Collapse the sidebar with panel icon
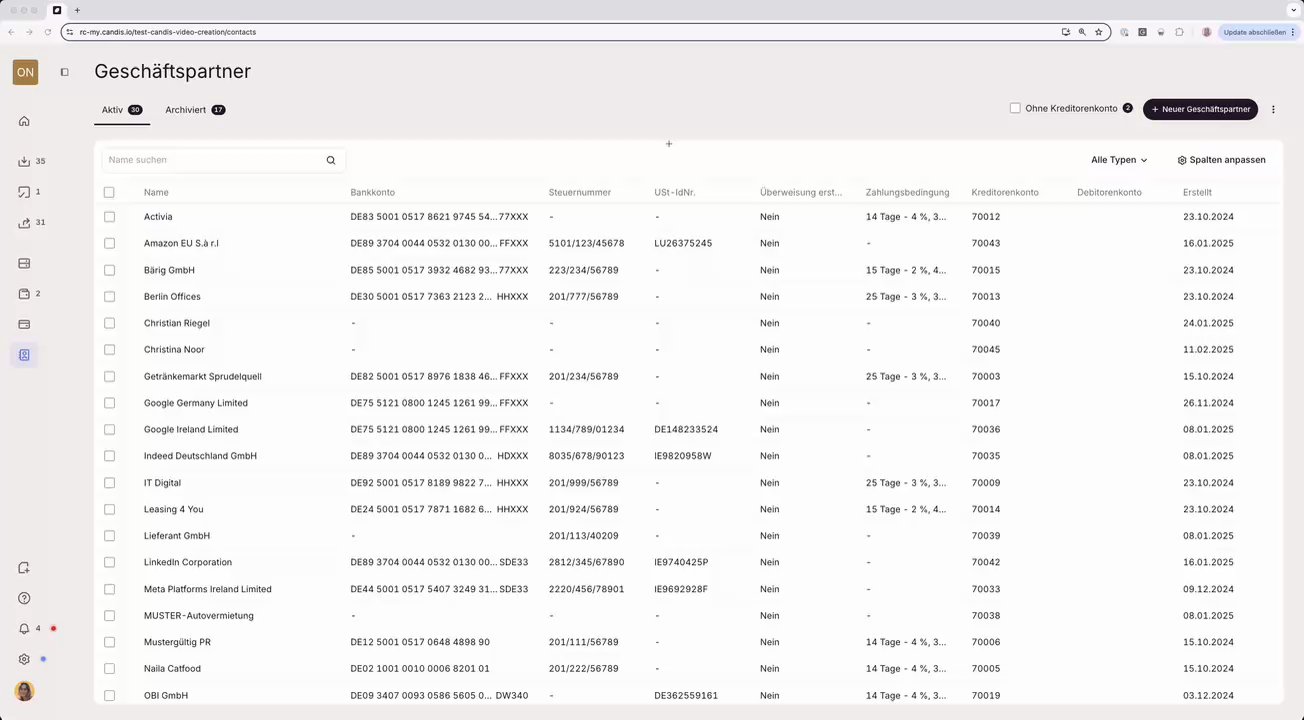This screenshot has width=1304, height=720. point(64,72)
